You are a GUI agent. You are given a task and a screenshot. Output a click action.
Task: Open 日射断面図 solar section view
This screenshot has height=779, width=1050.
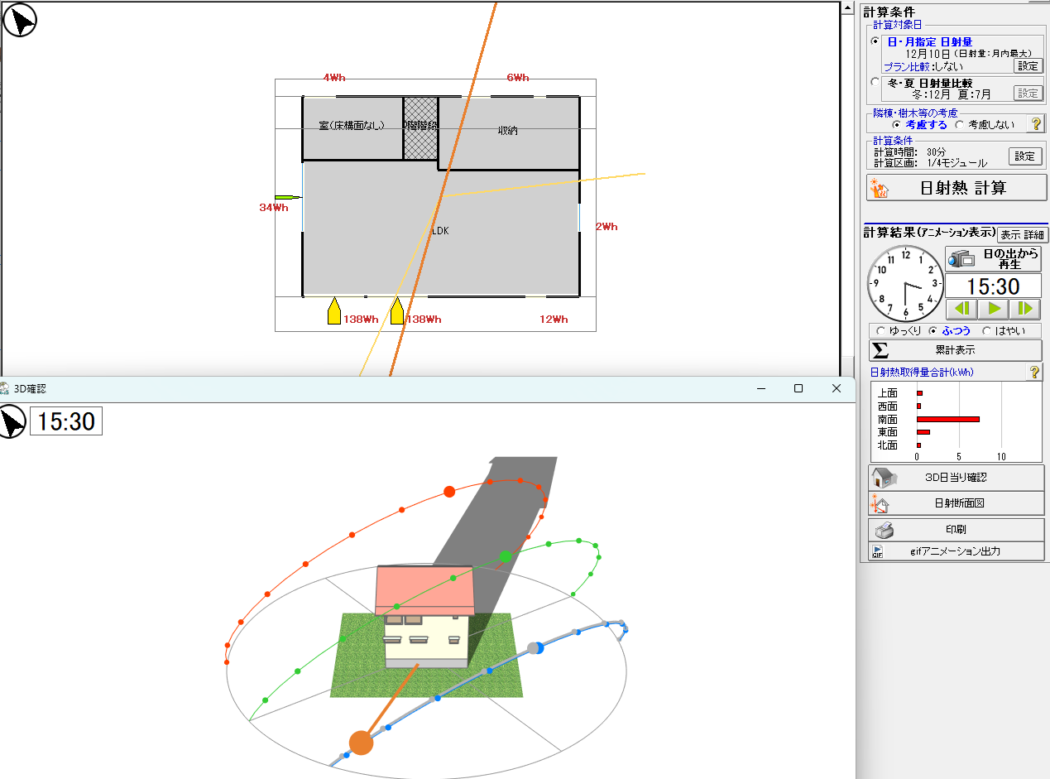click(x=954, y=503)
